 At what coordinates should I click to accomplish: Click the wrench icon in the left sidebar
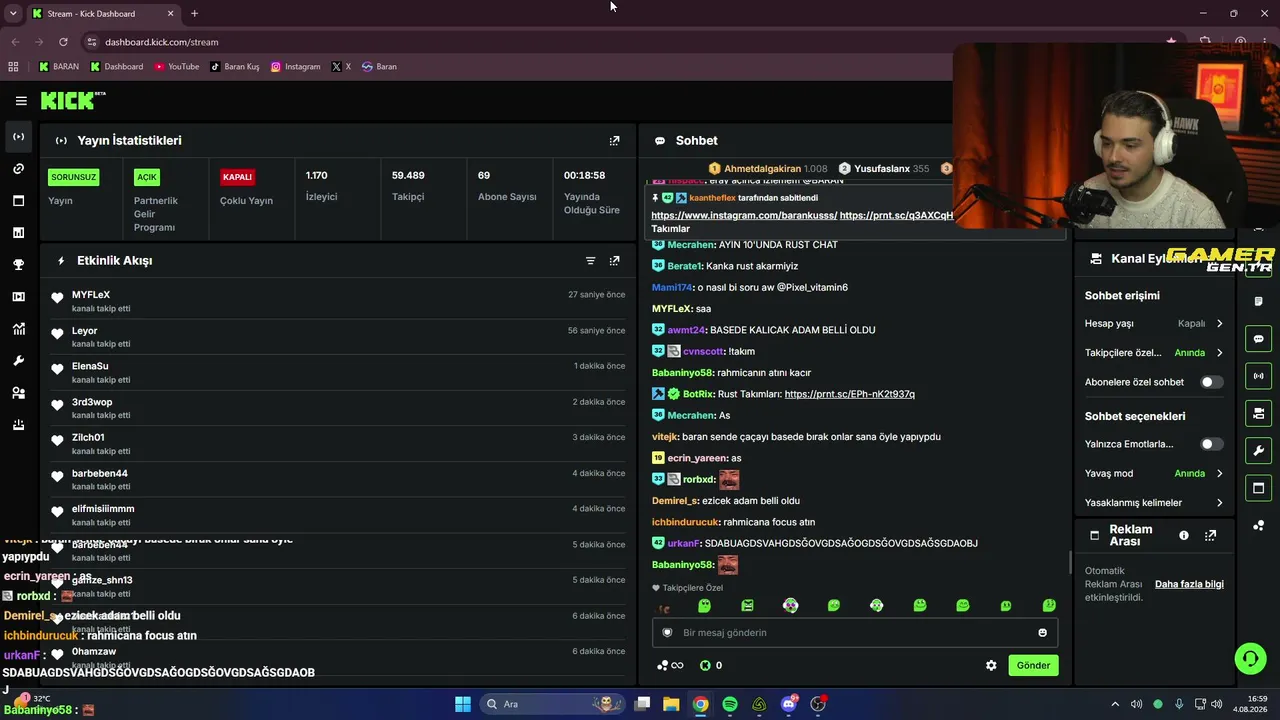tap(18, 361)
